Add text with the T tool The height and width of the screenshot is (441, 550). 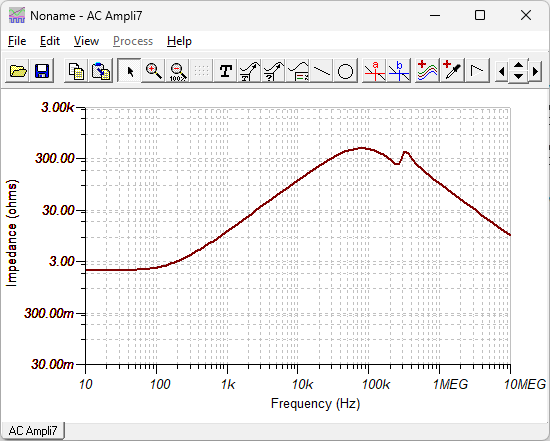pyautogui.click(x=226, y=71)
